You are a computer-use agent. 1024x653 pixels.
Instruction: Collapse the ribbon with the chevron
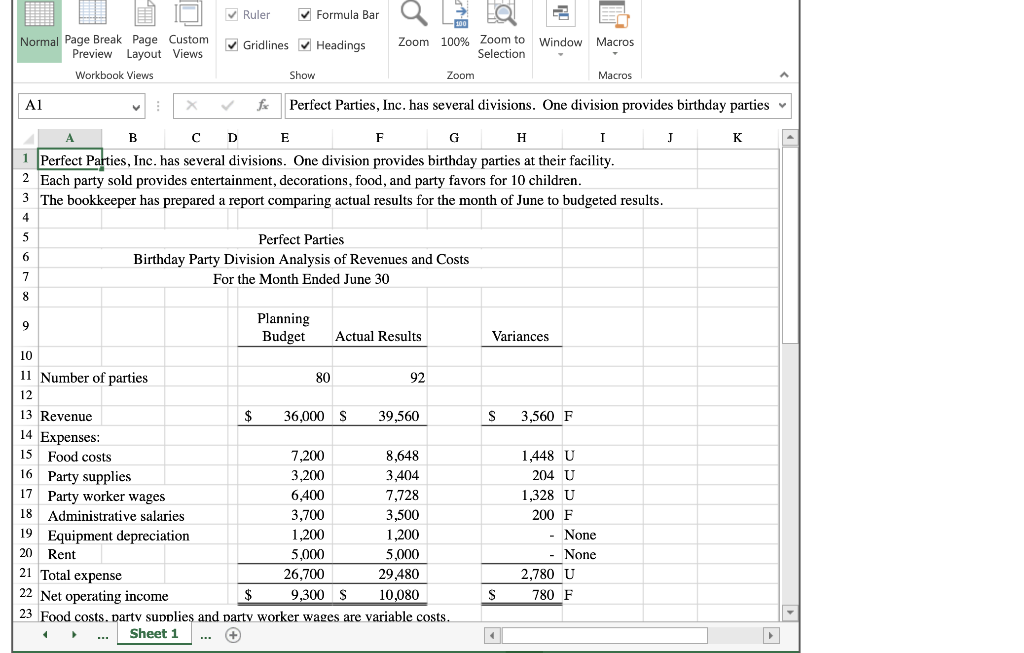[785, 73]
